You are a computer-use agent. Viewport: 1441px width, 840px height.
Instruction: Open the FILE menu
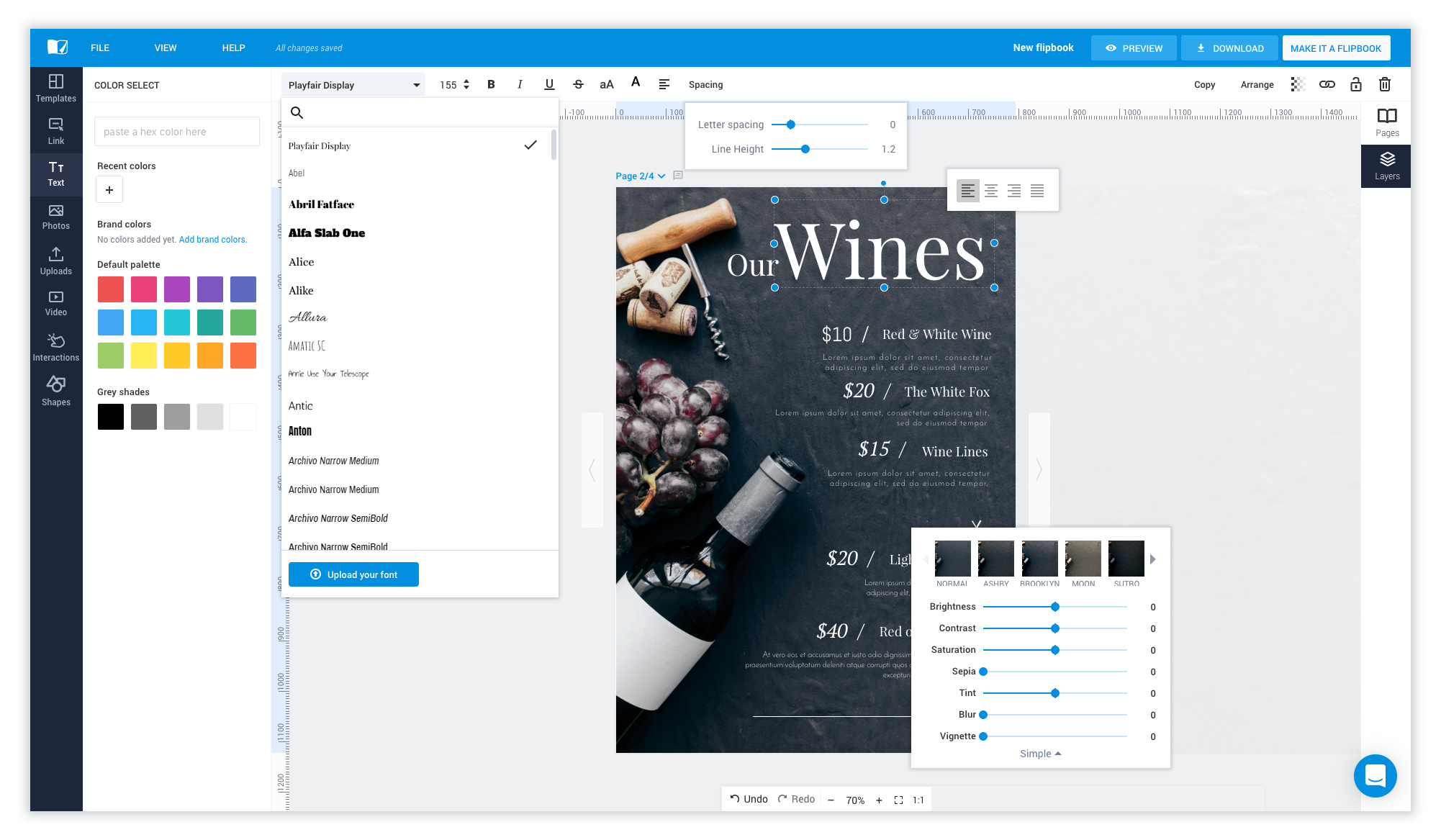[x=100, y=48]
